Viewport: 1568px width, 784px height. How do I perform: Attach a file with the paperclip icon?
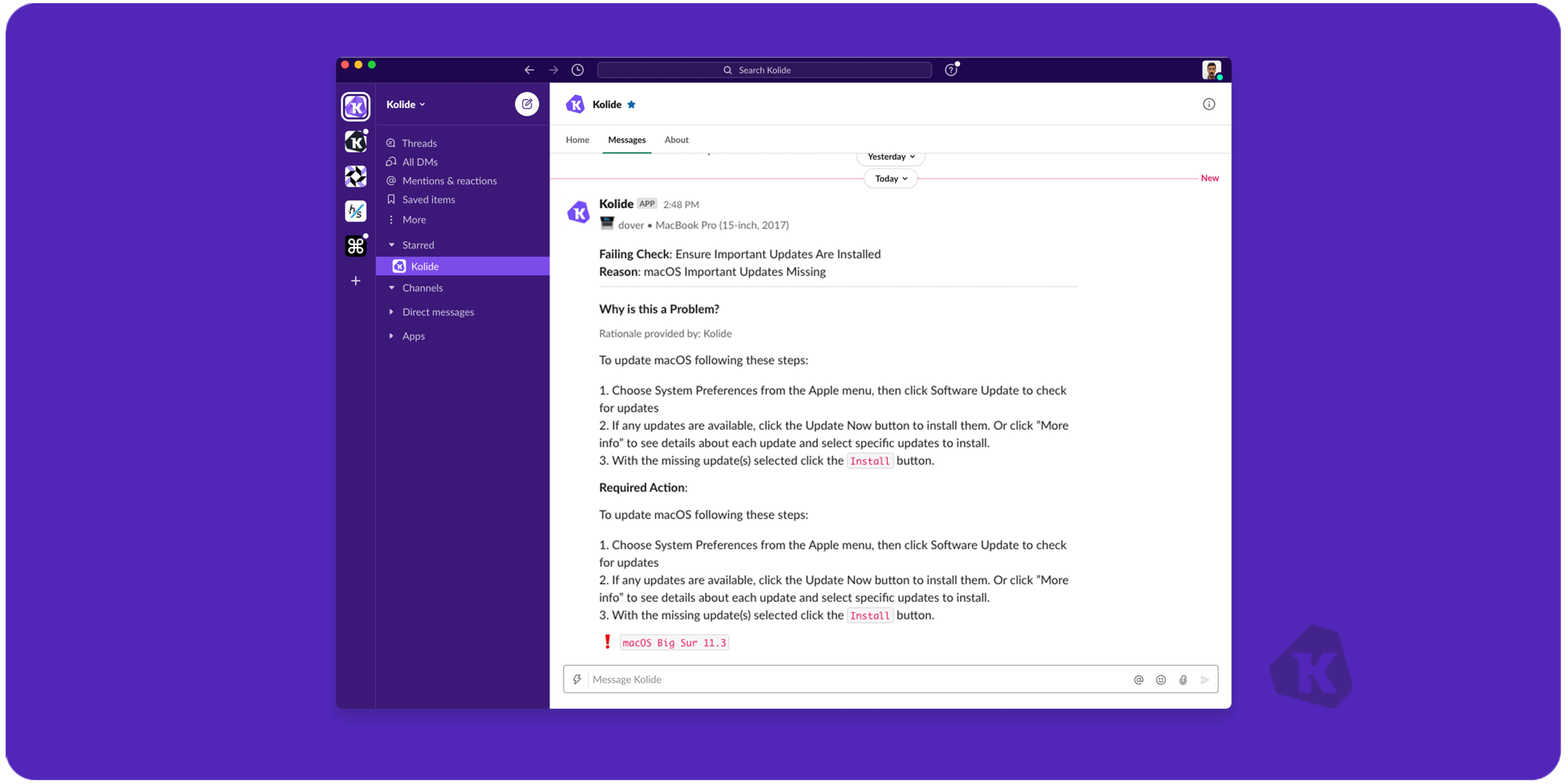(1183, 679)
